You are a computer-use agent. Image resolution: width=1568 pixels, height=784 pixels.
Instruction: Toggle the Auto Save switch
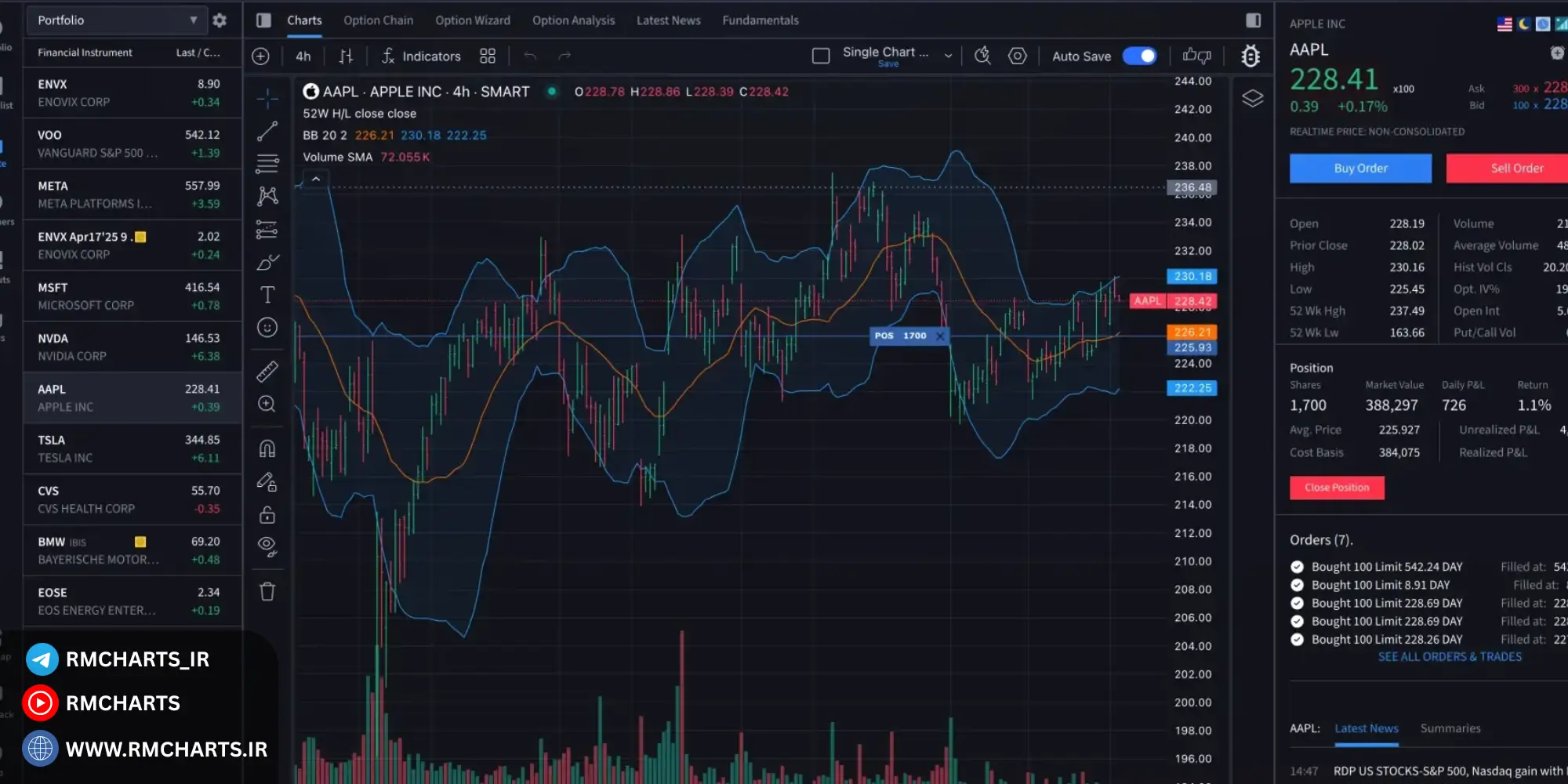(x=1139, y=56)
